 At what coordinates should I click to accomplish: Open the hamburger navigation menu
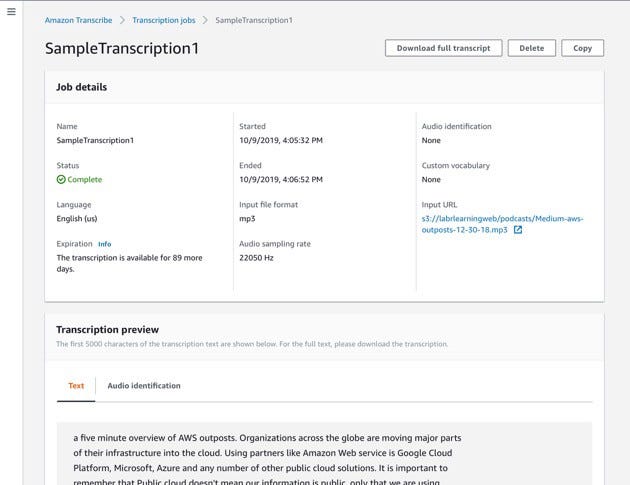[11, 11]
